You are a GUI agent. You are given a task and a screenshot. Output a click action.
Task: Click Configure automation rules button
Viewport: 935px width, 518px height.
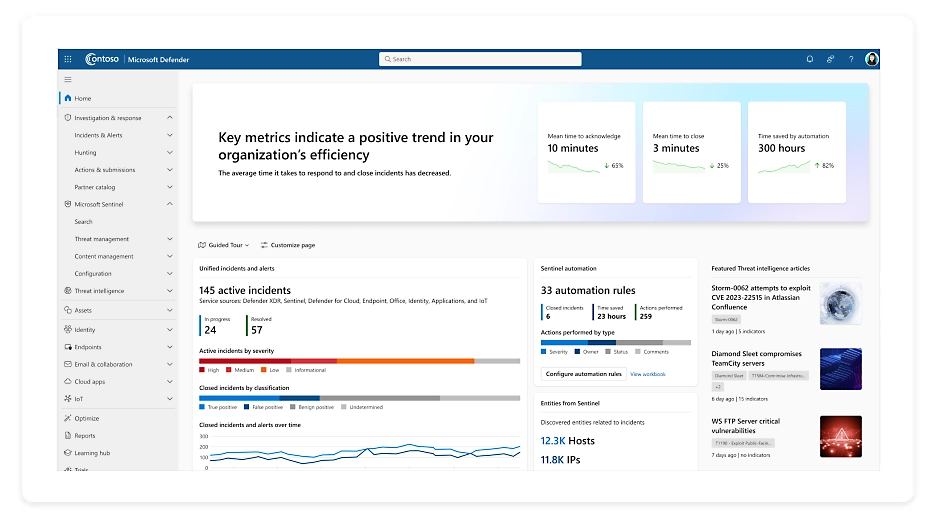pyautogui.click(x=583, y=374)
